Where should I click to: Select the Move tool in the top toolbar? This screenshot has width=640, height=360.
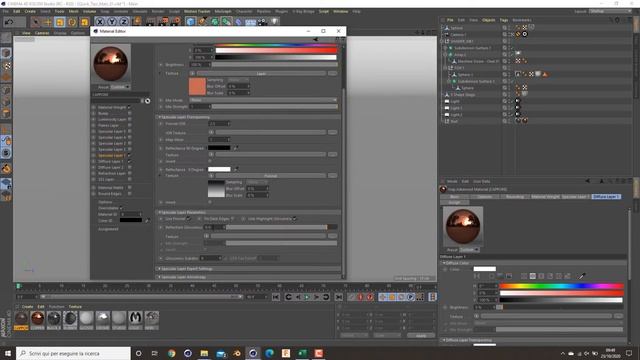(x=47, y=22)
